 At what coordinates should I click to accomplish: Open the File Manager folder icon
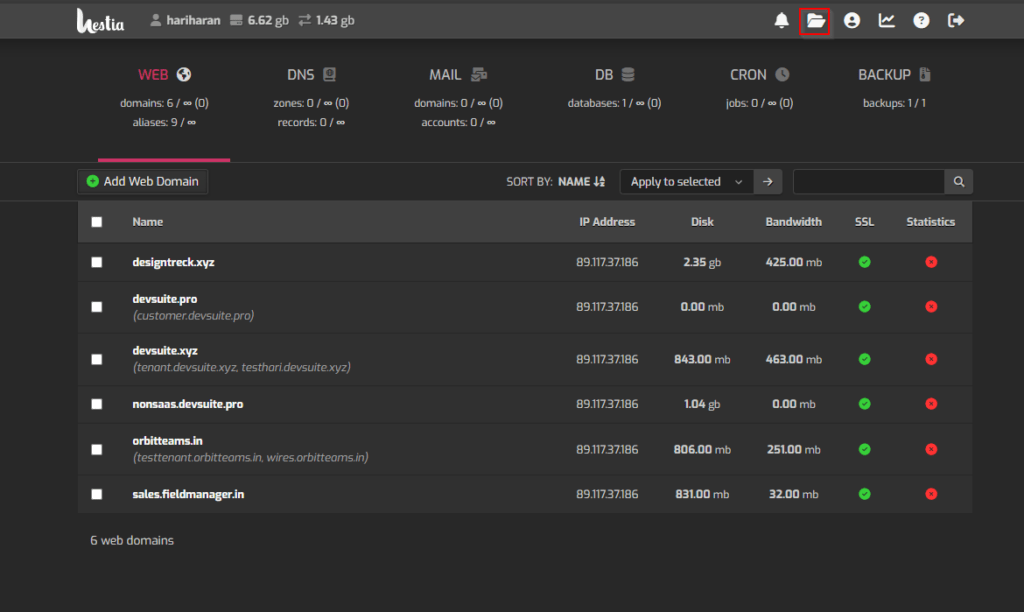click(815, 21)
